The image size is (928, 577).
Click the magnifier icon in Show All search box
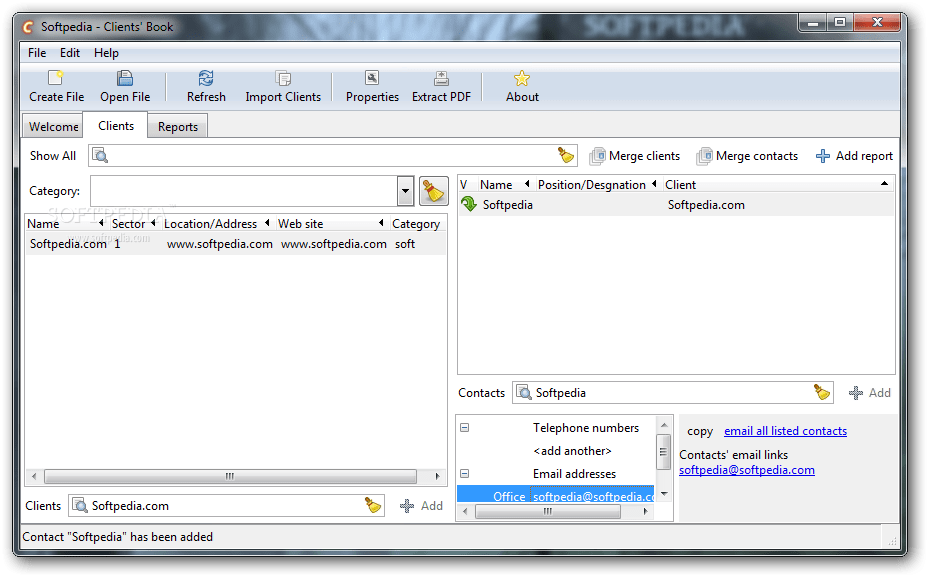click(x=100, y=156)
